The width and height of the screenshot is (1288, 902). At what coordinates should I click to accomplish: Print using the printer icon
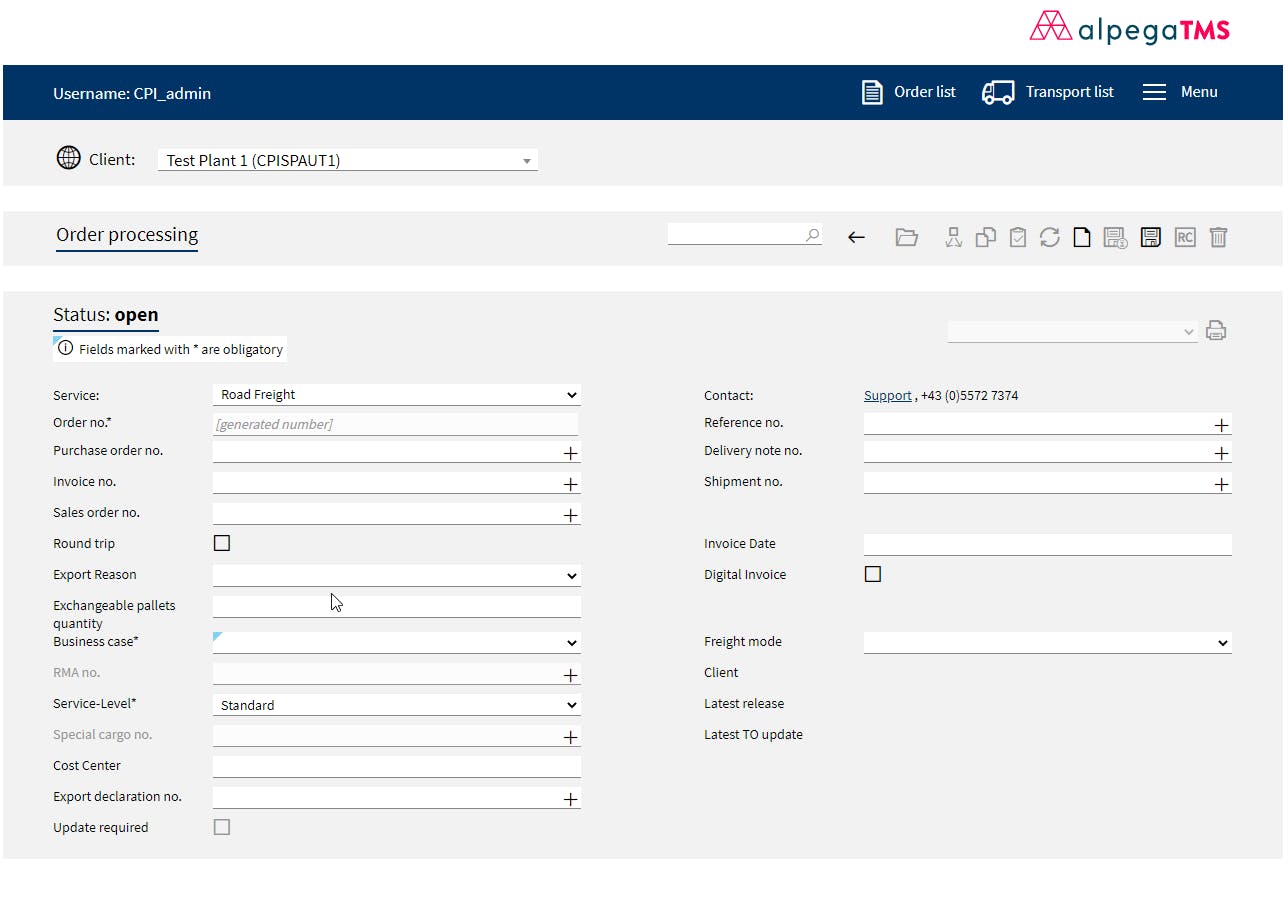point(1216,330)
